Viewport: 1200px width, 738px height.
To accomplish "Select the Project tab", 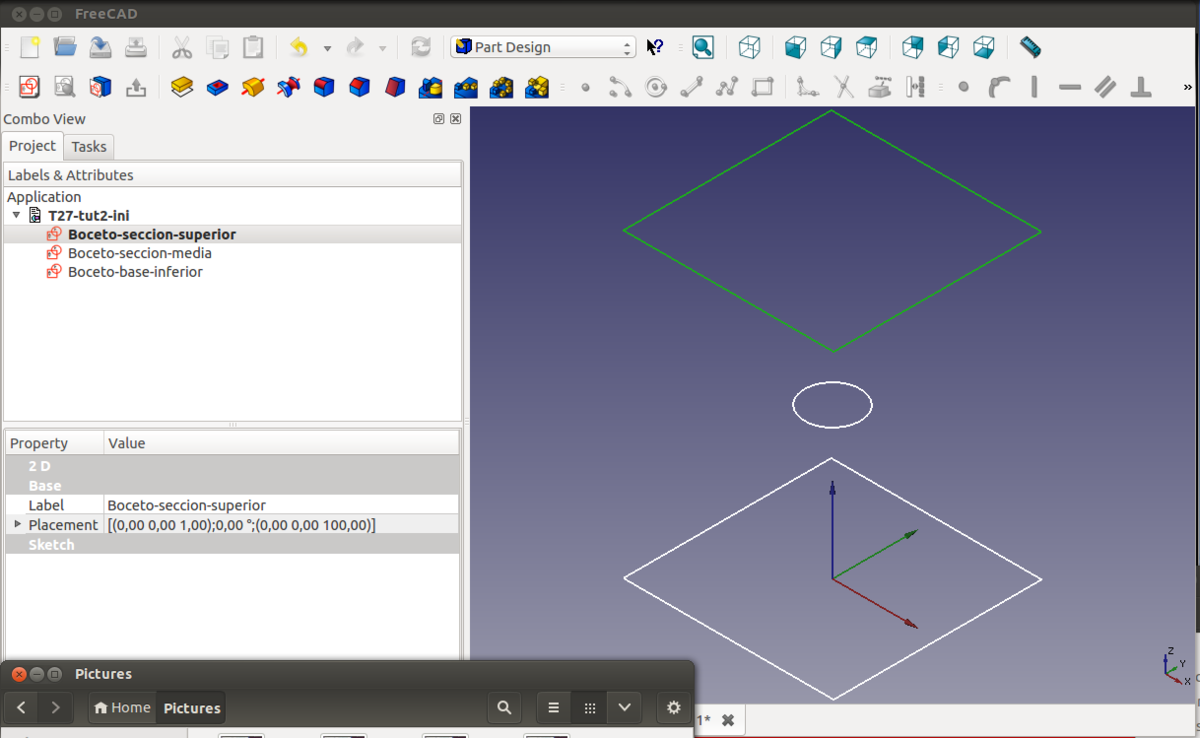I will click(32, 146).
